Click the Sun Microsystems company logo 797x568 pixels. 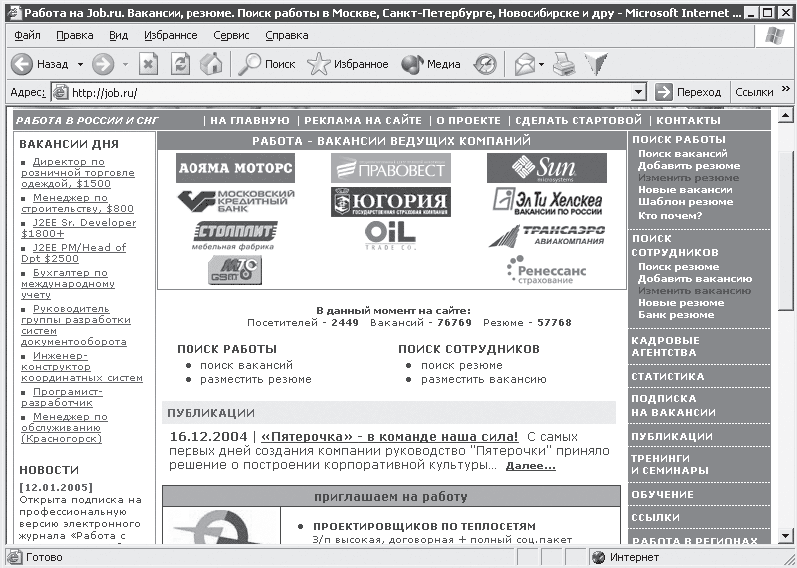coord(546,168)
